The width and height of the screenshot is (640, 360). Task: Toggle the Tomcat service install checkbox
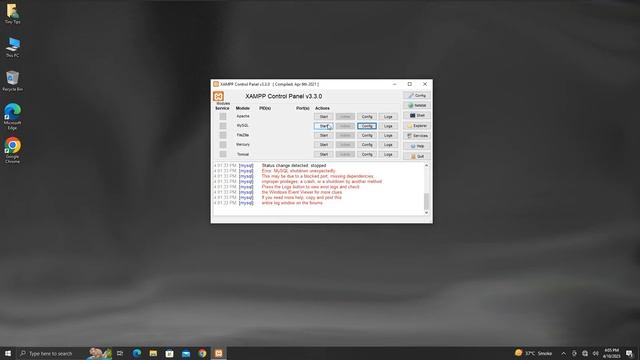[x=223, y=154]
